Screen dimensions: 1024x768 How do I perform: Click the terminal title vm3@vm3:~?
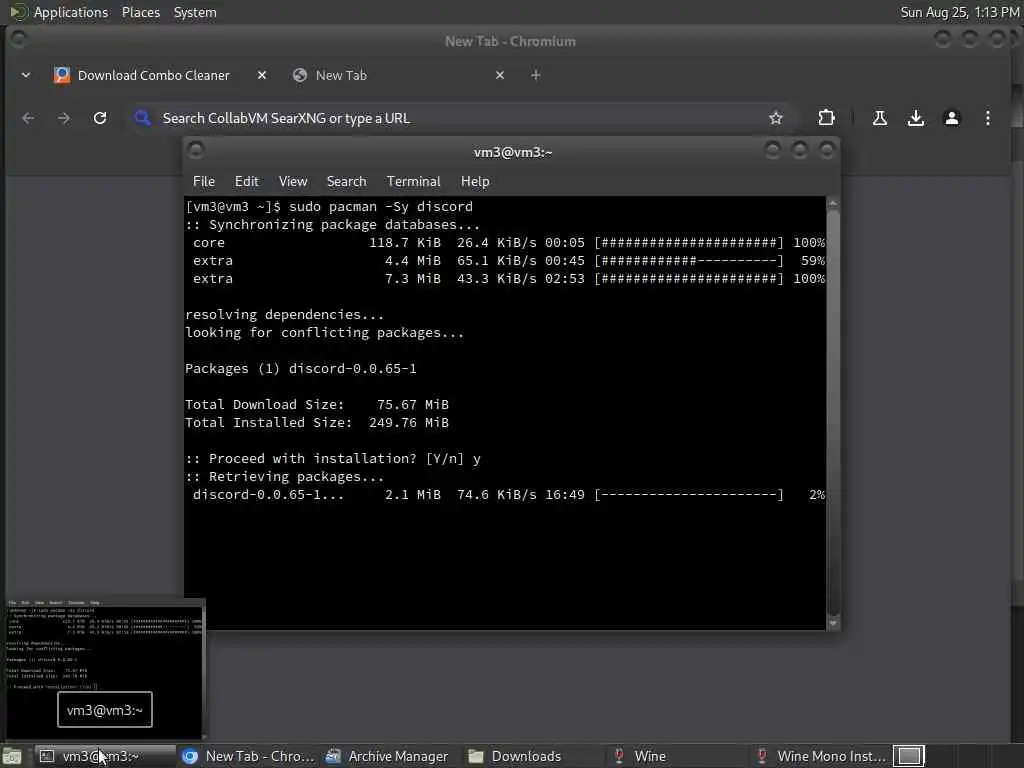click(x=513, y=152)
